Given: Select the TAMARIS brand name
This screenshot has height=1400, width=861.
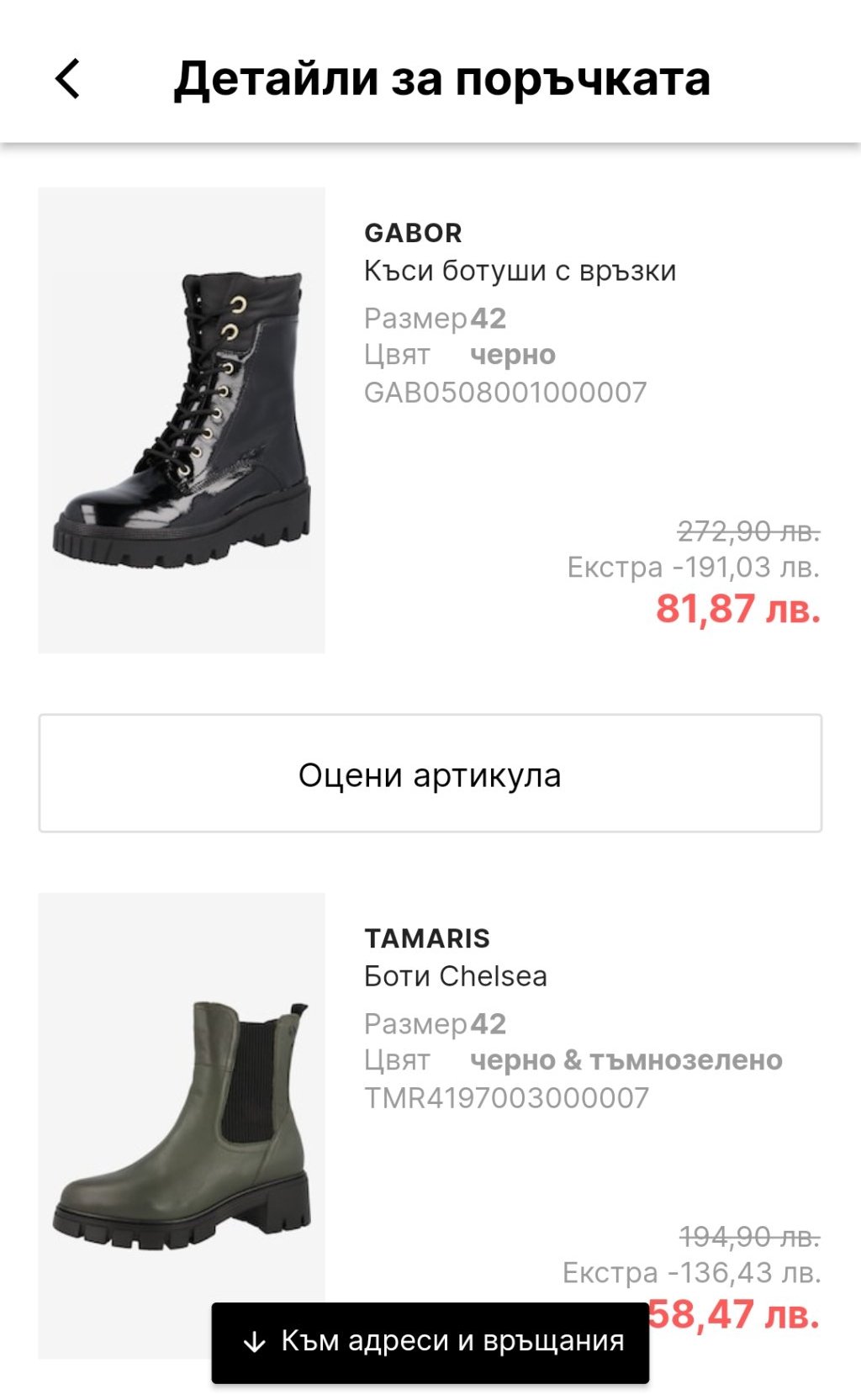Looking at the screenshot, I should 427,938.
